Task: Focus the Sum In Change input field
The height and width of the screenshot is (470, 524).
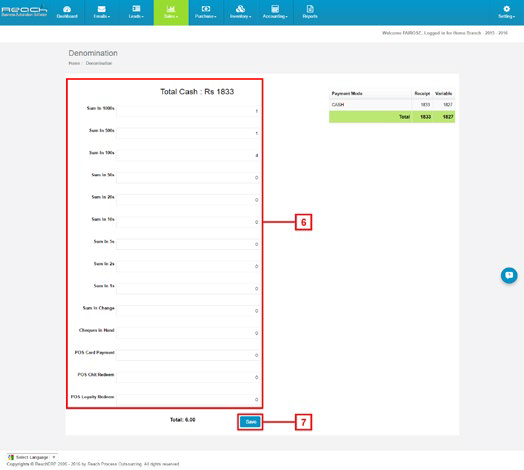Action: point(188,311)
